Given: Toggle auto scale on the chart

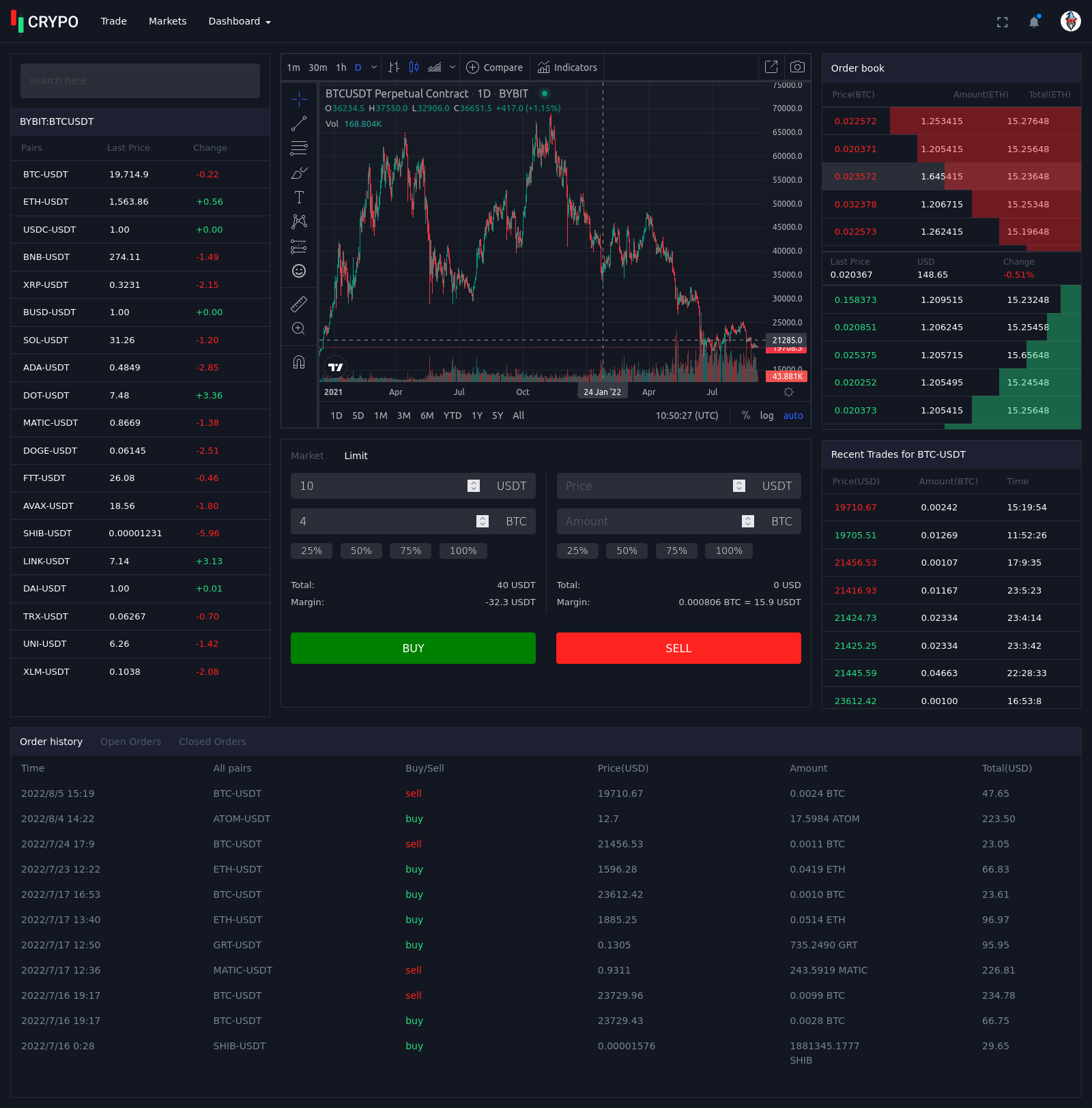Looking at the screenshot, I should click(792, 415).
